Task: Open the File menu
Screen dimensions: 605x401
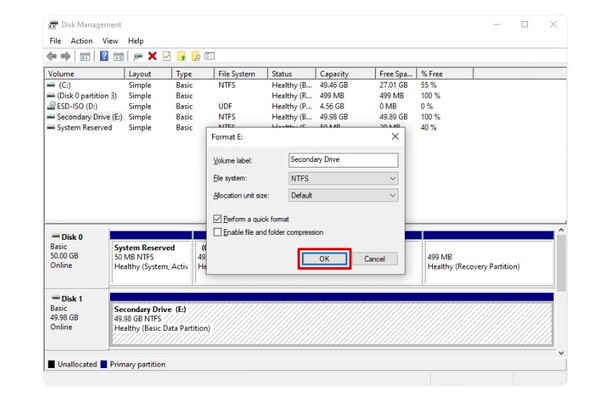Action: 55,41
